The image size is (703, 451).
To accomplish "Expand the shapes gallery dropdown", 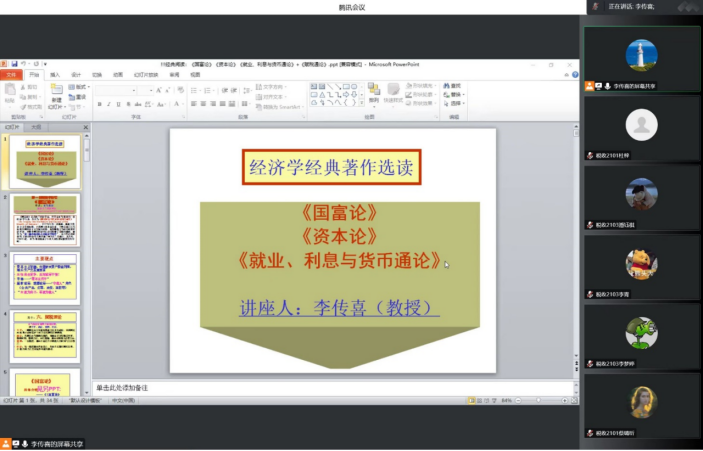I will click(362, 105).
